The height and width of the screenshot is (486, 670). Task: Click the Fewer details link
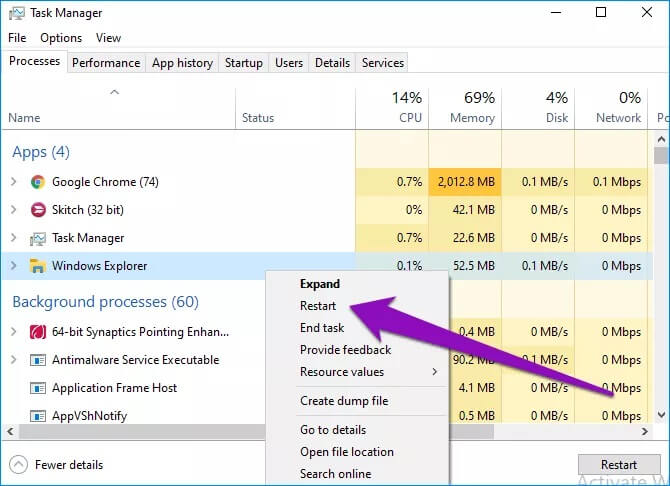tap(69, 465)
